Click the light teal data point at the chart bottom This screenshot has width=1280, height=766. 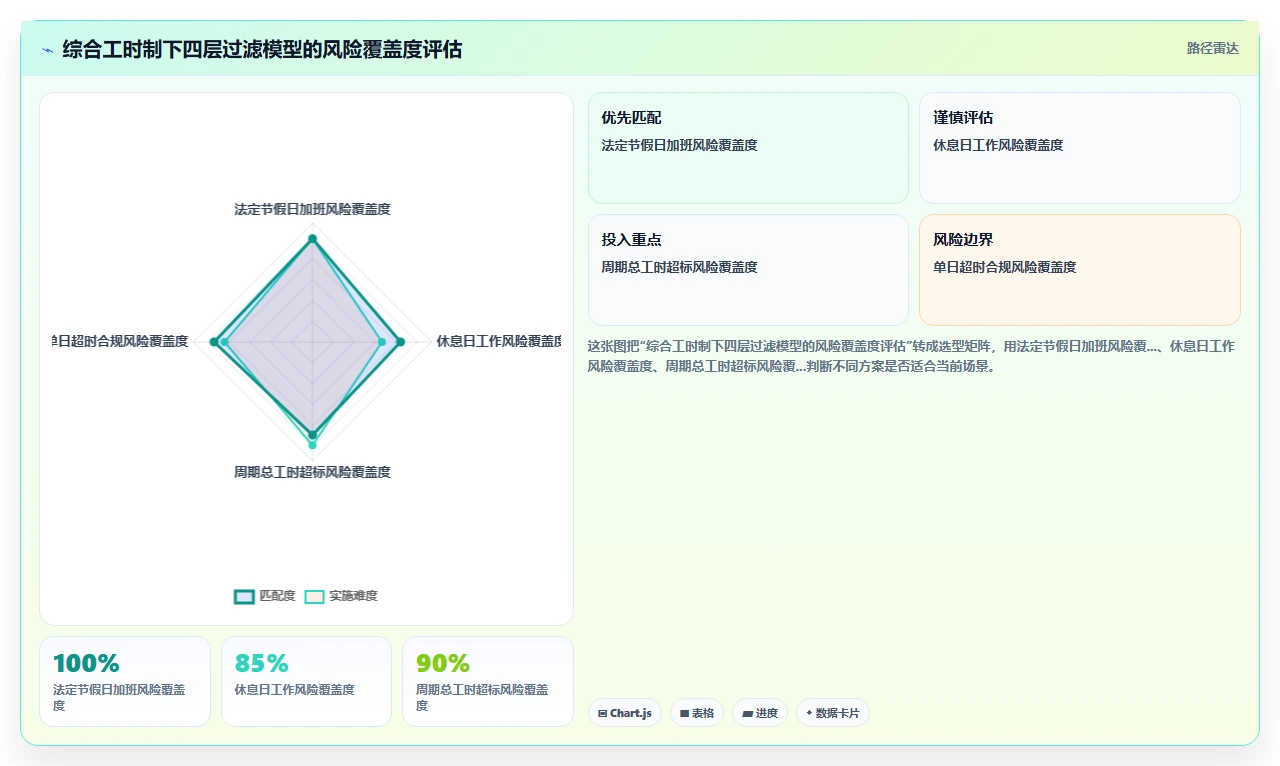click(x=312, y=445)
